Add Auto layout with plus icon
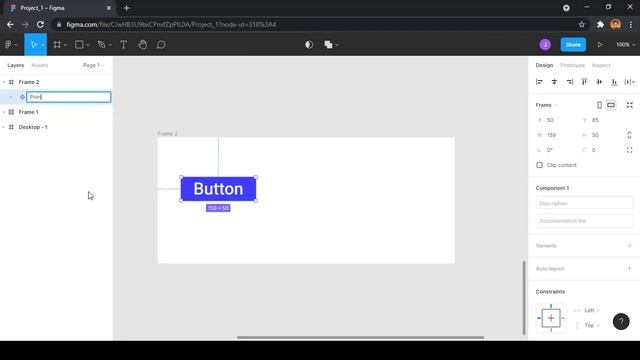Screen dimensions: 640x360 tap(629, 269)
